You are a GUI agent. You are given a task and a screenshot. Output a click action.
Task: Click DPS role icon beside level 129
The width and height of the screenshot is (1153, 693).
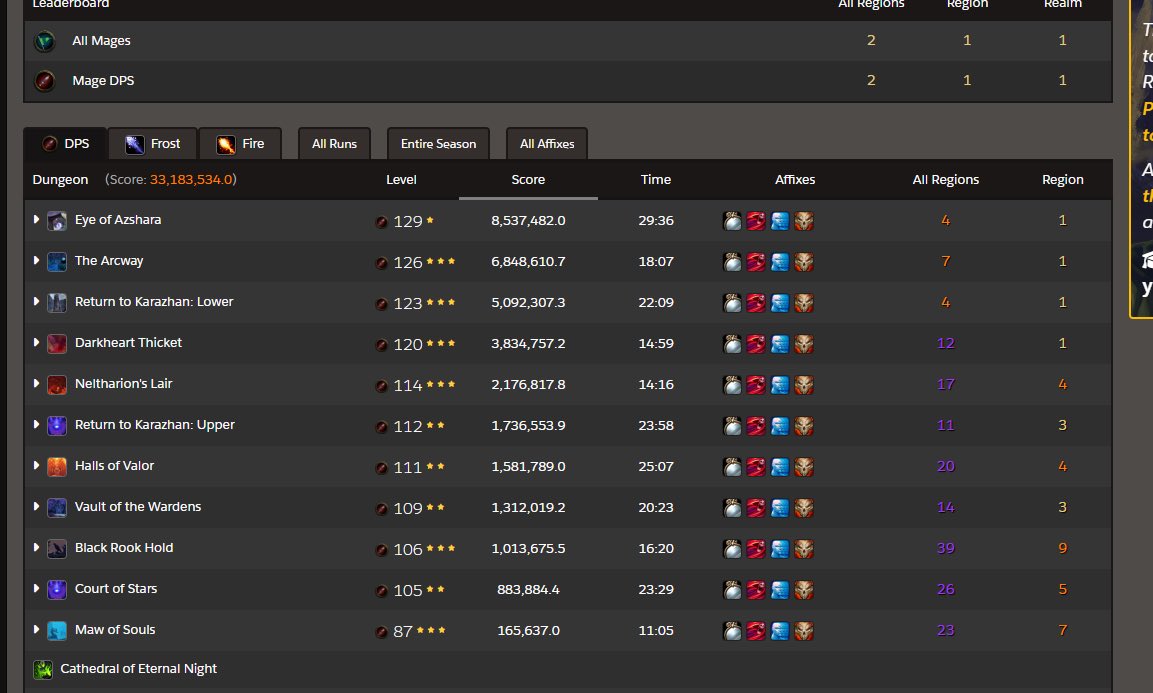(x=382, y=222)
